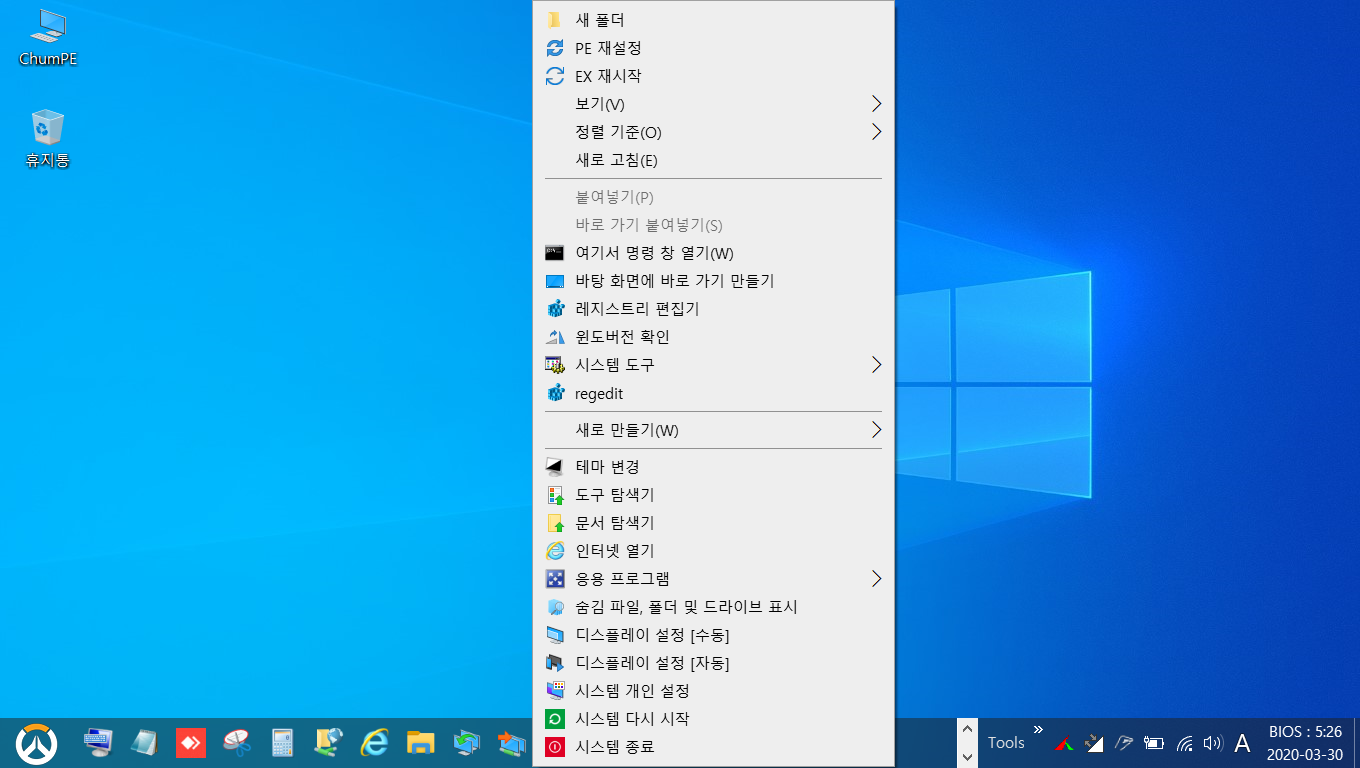Choose EX 재시작 to restart explorer
Image resolution: width=1360 pixels, height=768 pixels.
point(712,75)
